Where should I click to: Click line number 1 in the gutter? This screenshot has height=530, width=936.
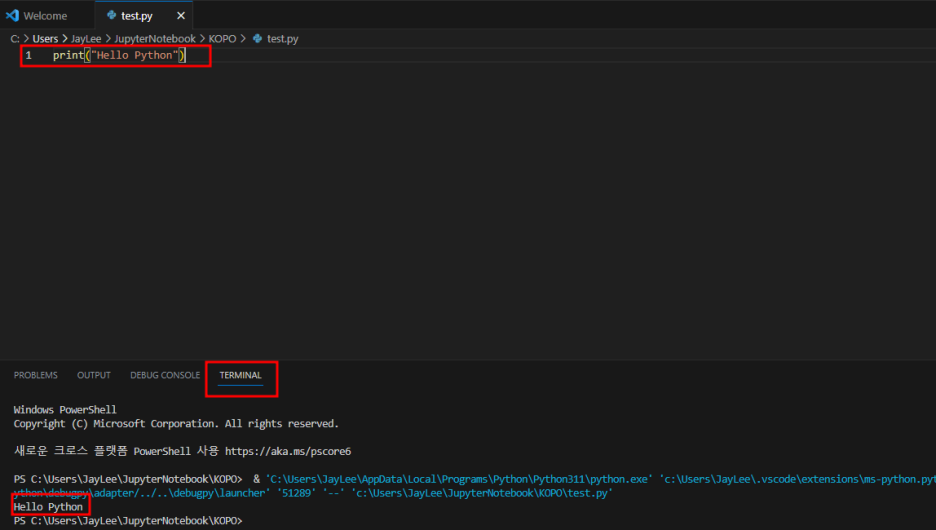[x=28, y=56]
